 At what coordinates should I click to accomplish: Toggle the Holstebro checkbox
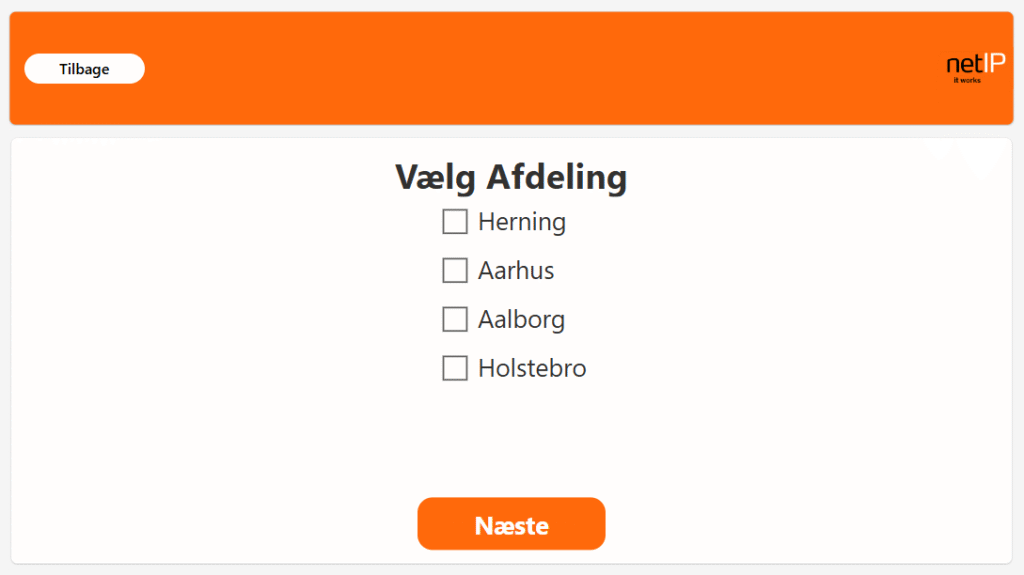(455, 369)
